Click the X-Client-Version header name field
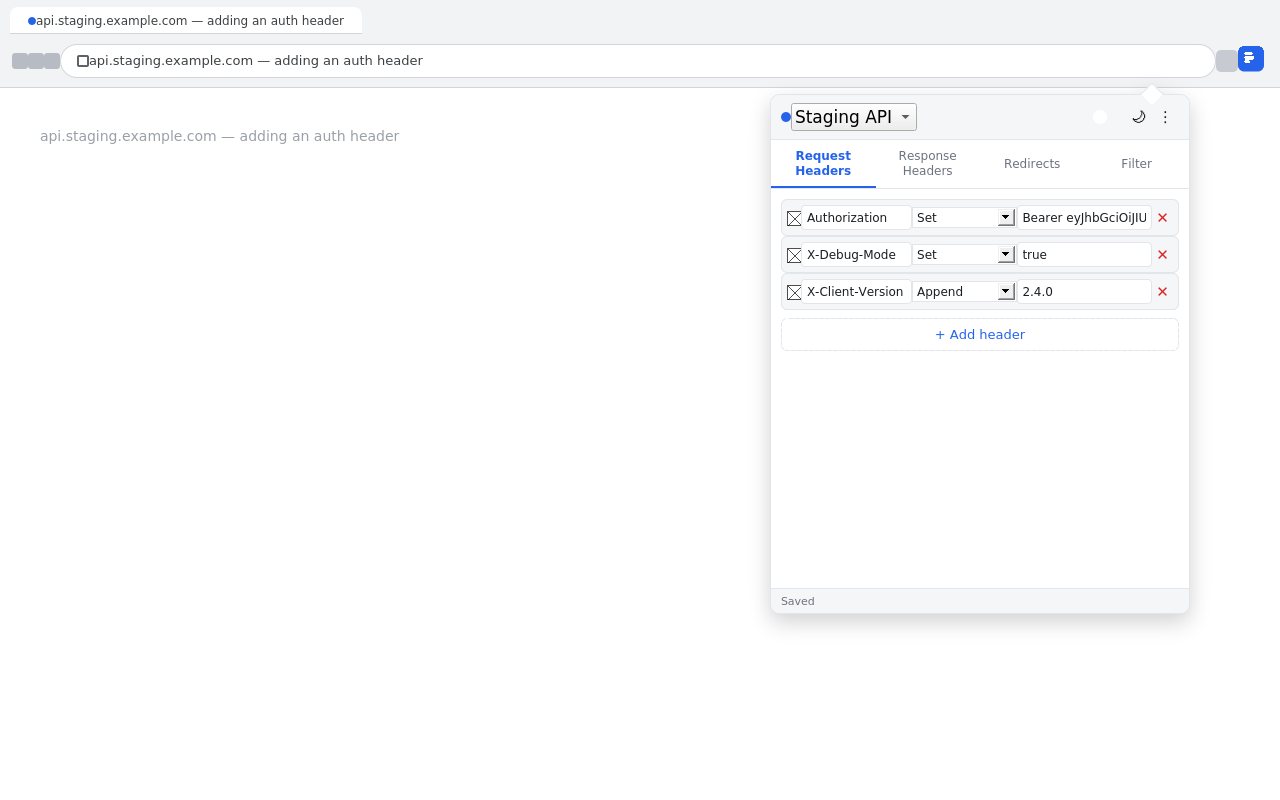1280x800 pixels. pos(856,292)
